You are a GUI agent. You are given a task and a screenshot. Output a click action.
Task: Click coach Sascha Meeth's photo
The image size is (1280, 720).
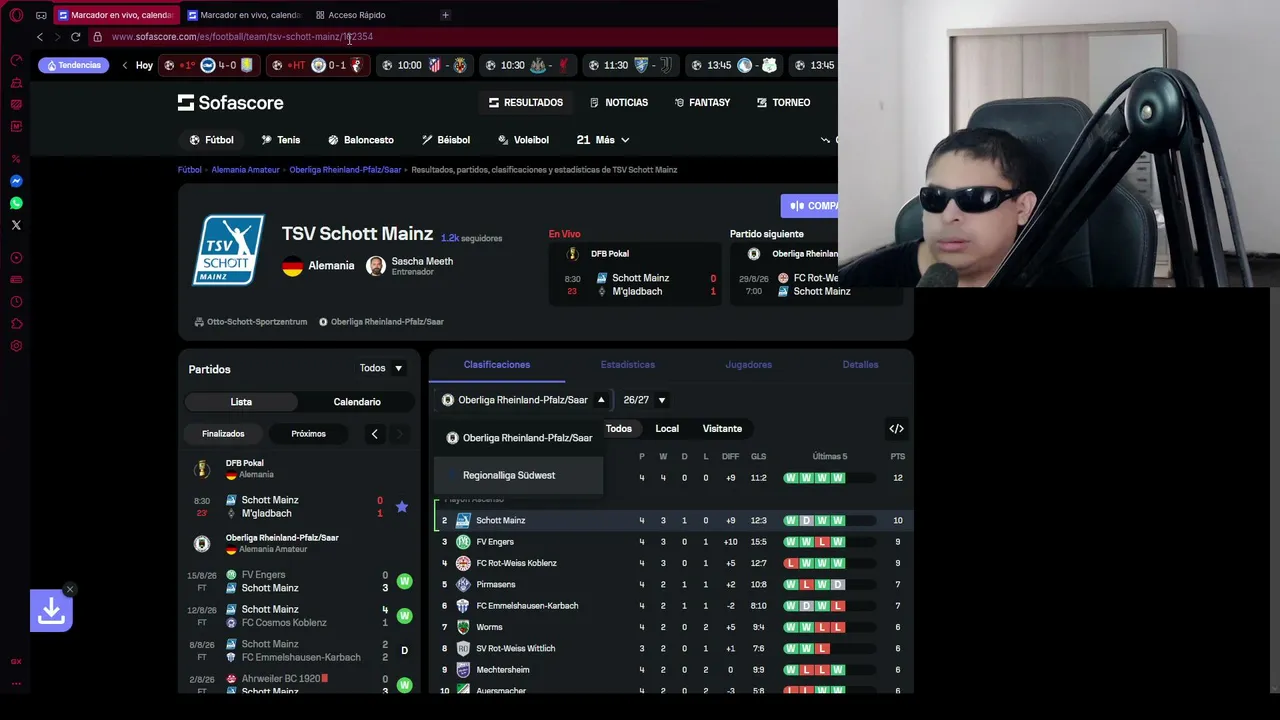pyautogui.click(x=376, y=266)
